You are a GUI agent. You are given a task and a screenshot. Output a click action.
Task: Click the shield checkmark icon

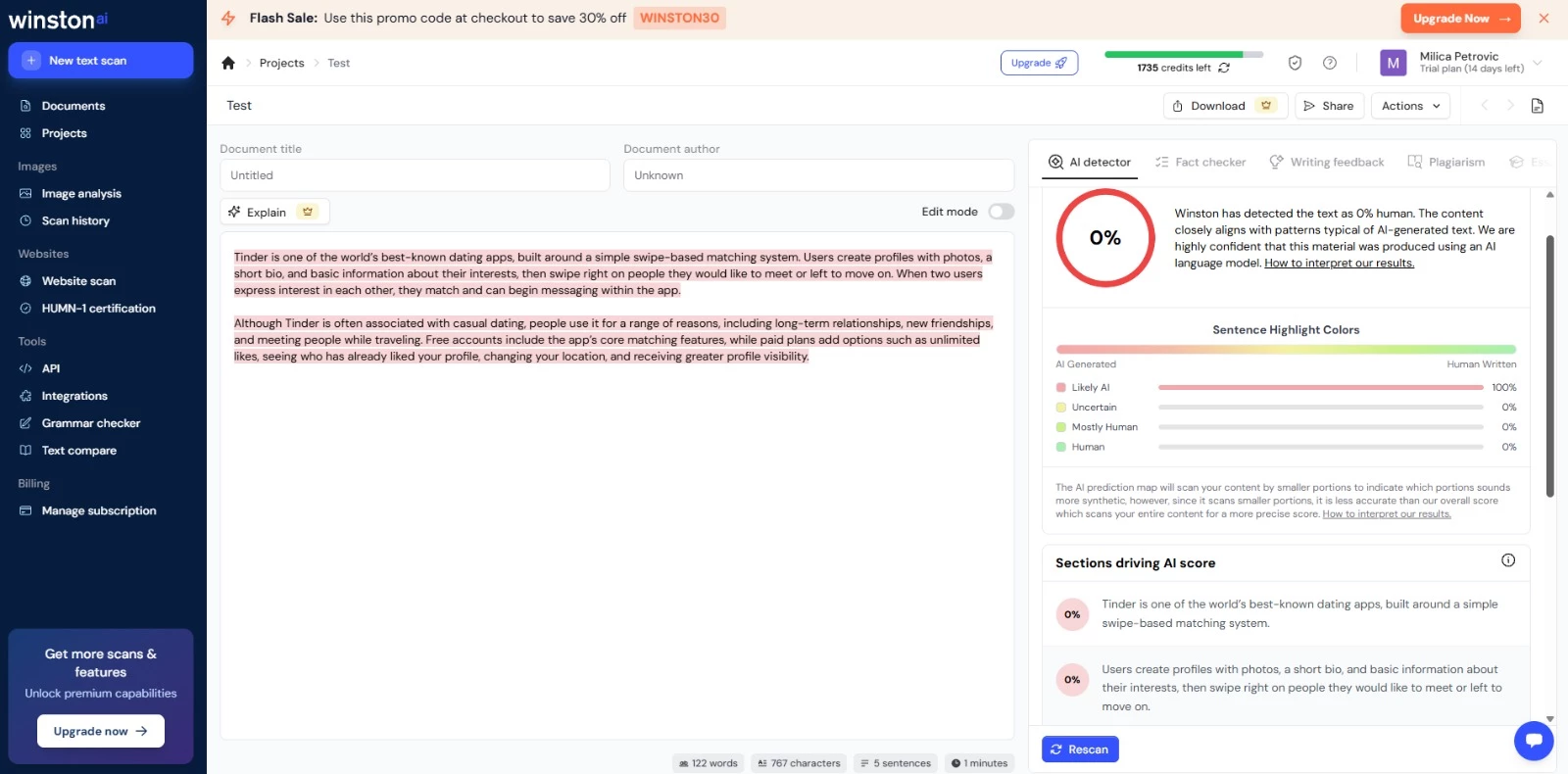tap(1295, 63)
